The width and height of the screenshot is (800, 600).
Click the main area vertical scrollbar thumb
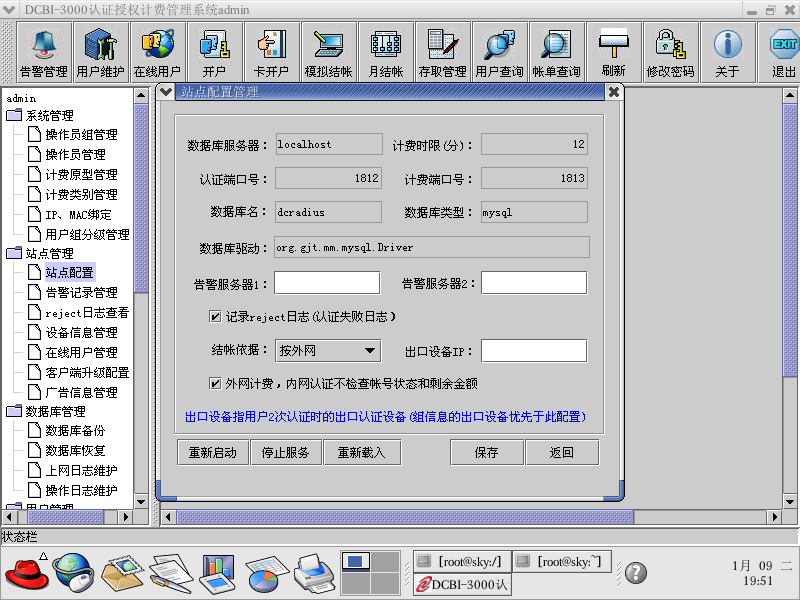790,240
